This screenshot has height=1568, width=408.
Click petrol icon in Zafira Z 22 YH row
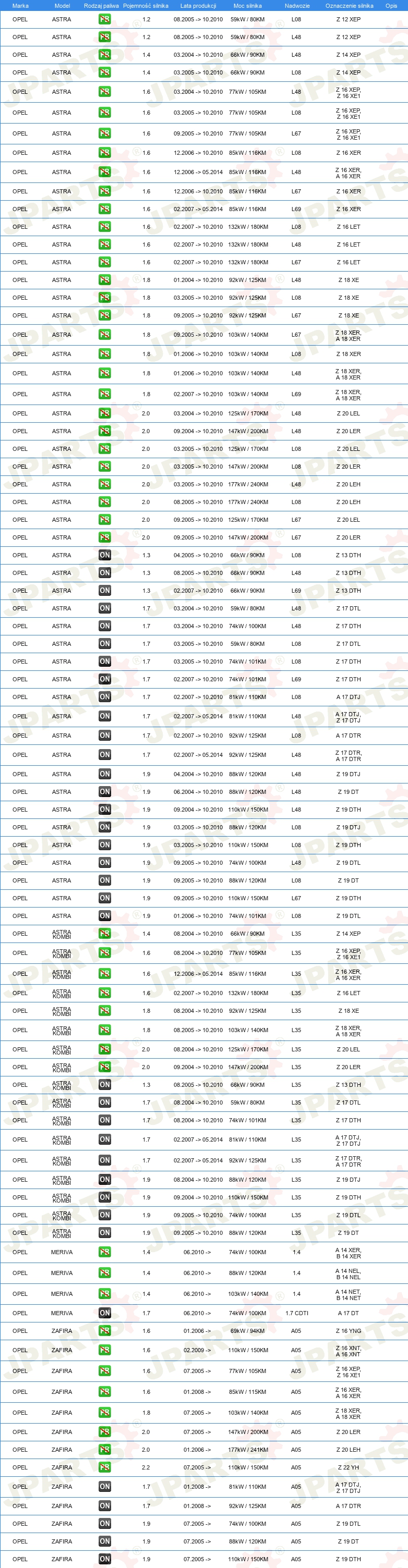[105, 1467]
